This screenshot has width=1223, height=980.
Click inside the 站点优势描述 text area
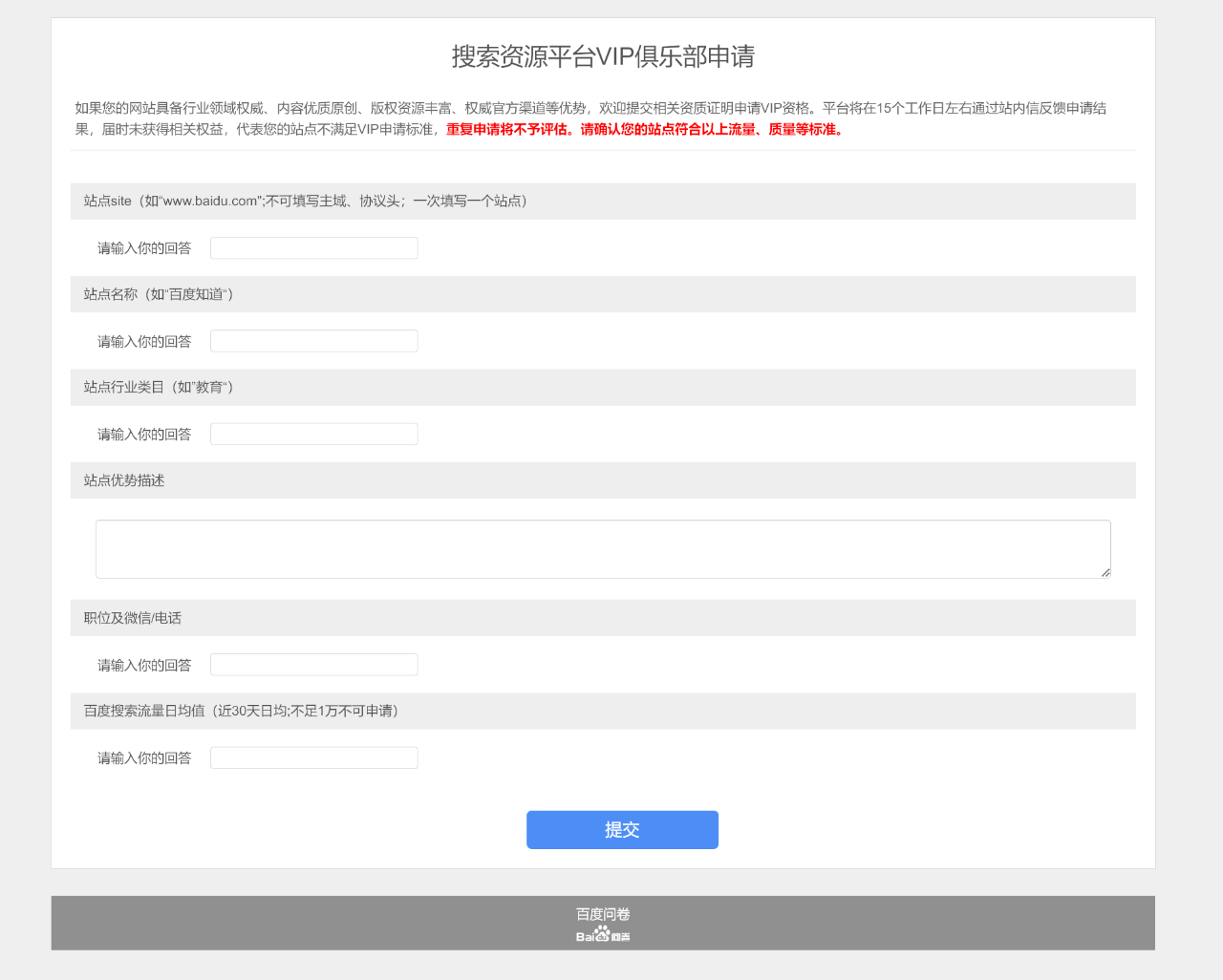[x=602, y=549]
